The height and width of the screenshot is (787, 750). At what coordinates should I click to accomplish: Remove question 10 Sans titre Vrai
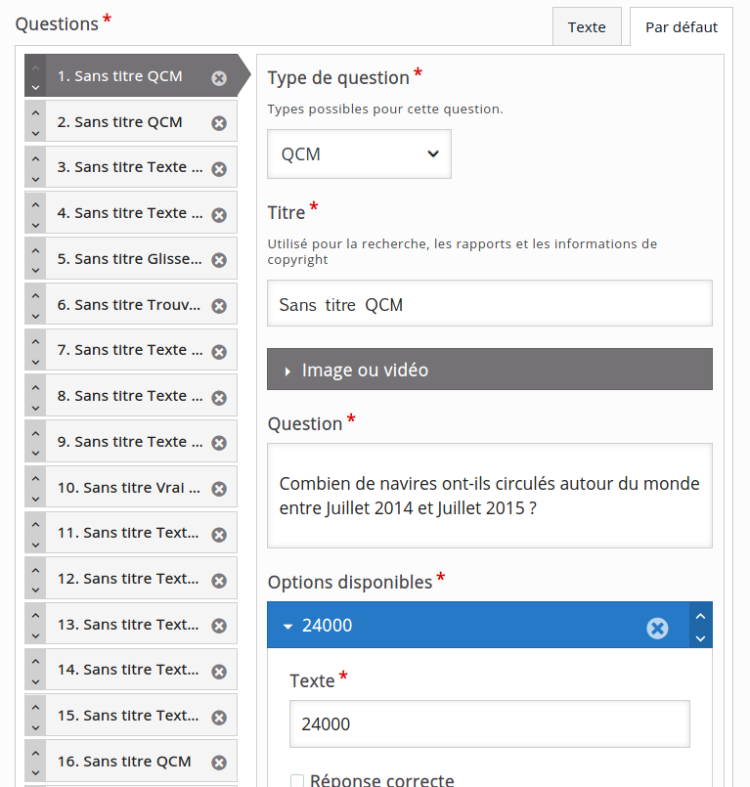[219, 489]
